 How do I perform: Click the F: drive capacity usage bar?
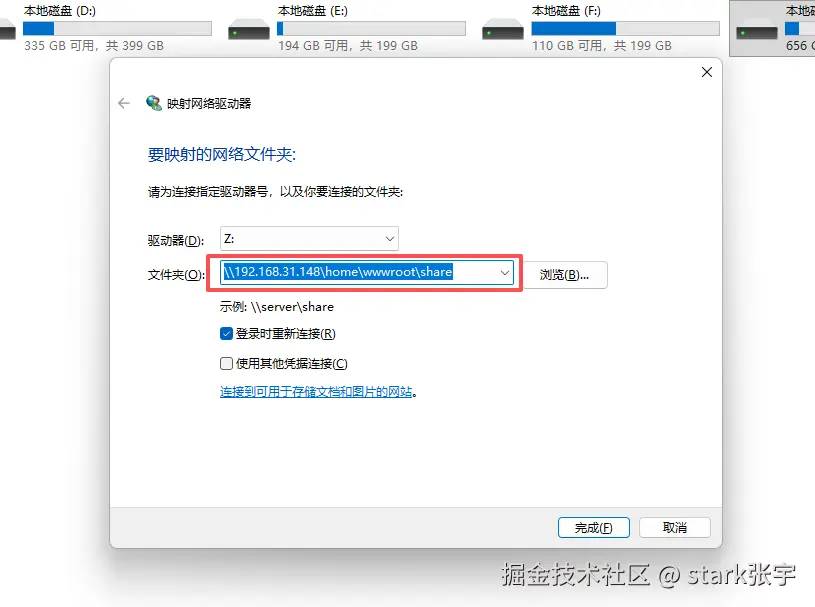[625, 28]
